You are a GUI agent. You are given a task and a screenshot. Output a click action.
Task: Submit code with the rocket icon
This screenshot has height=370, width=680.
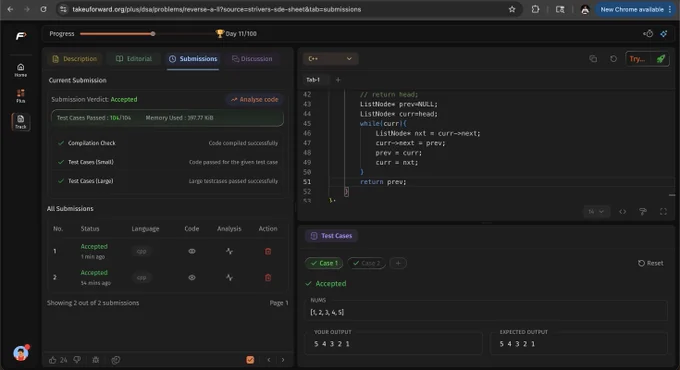click(660, 59)
